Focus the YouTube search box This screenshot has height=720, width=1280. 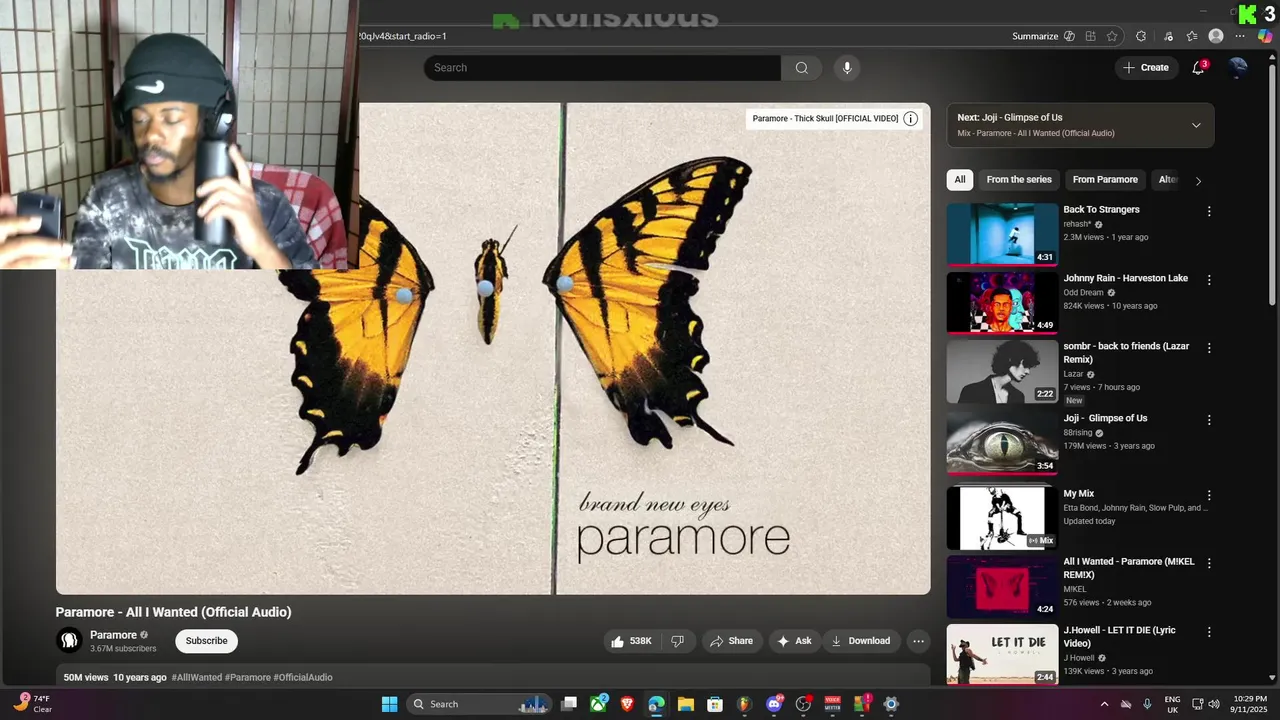(603, 68)
